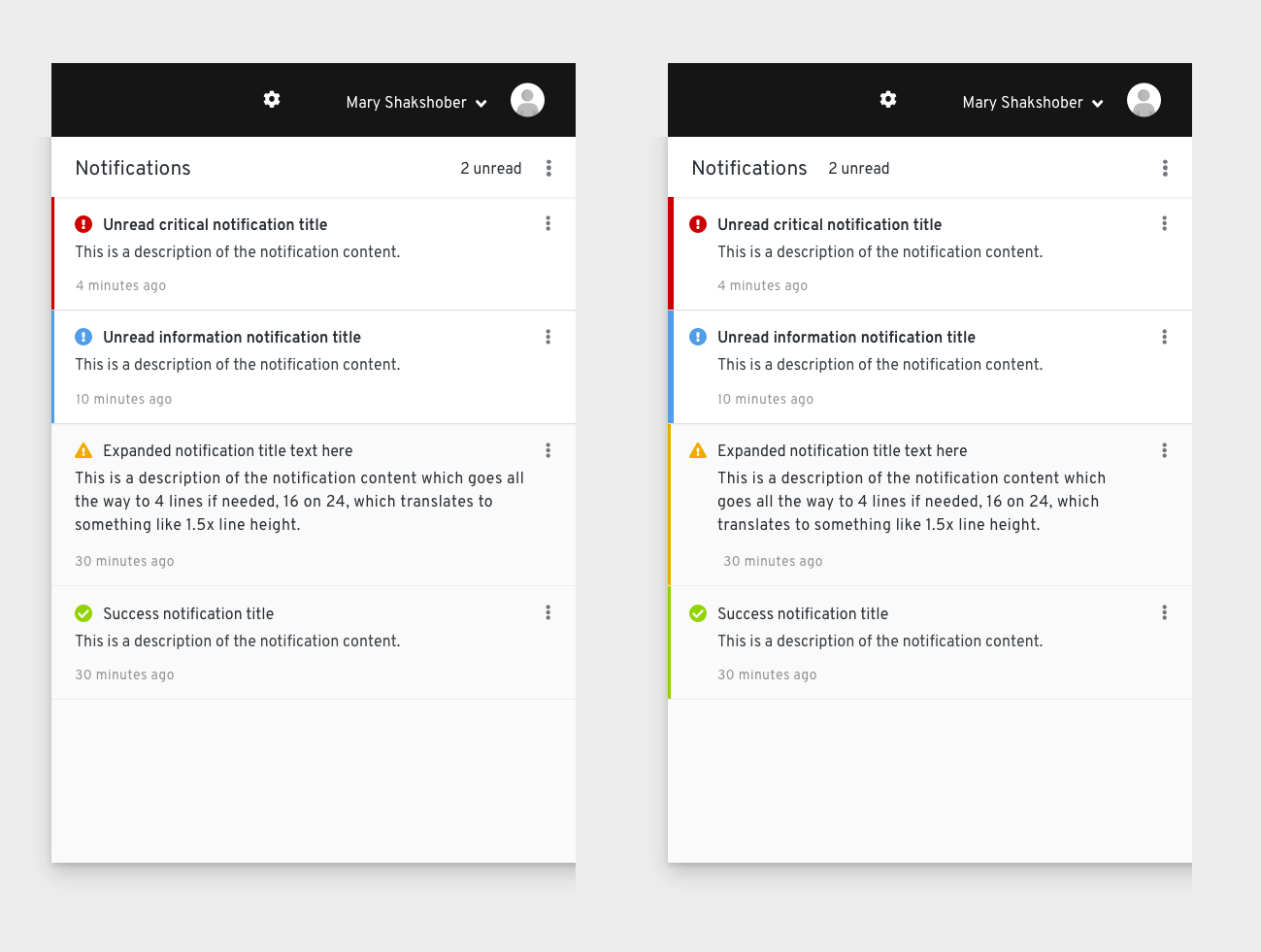Click expanded notification multi-line description, right panel

pos(912,501)
